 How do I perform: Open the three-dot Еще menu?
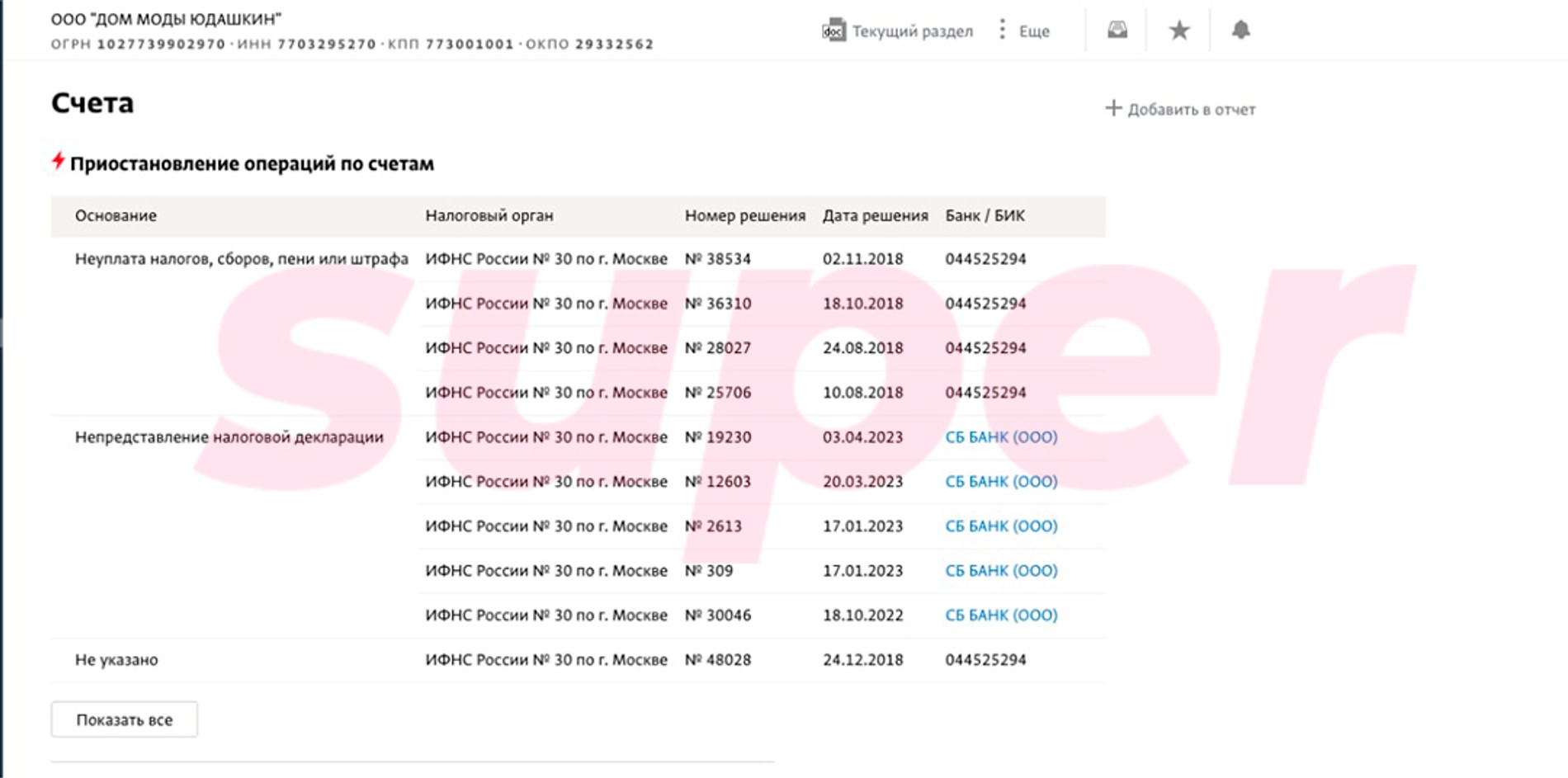[x=1003, y=31]
